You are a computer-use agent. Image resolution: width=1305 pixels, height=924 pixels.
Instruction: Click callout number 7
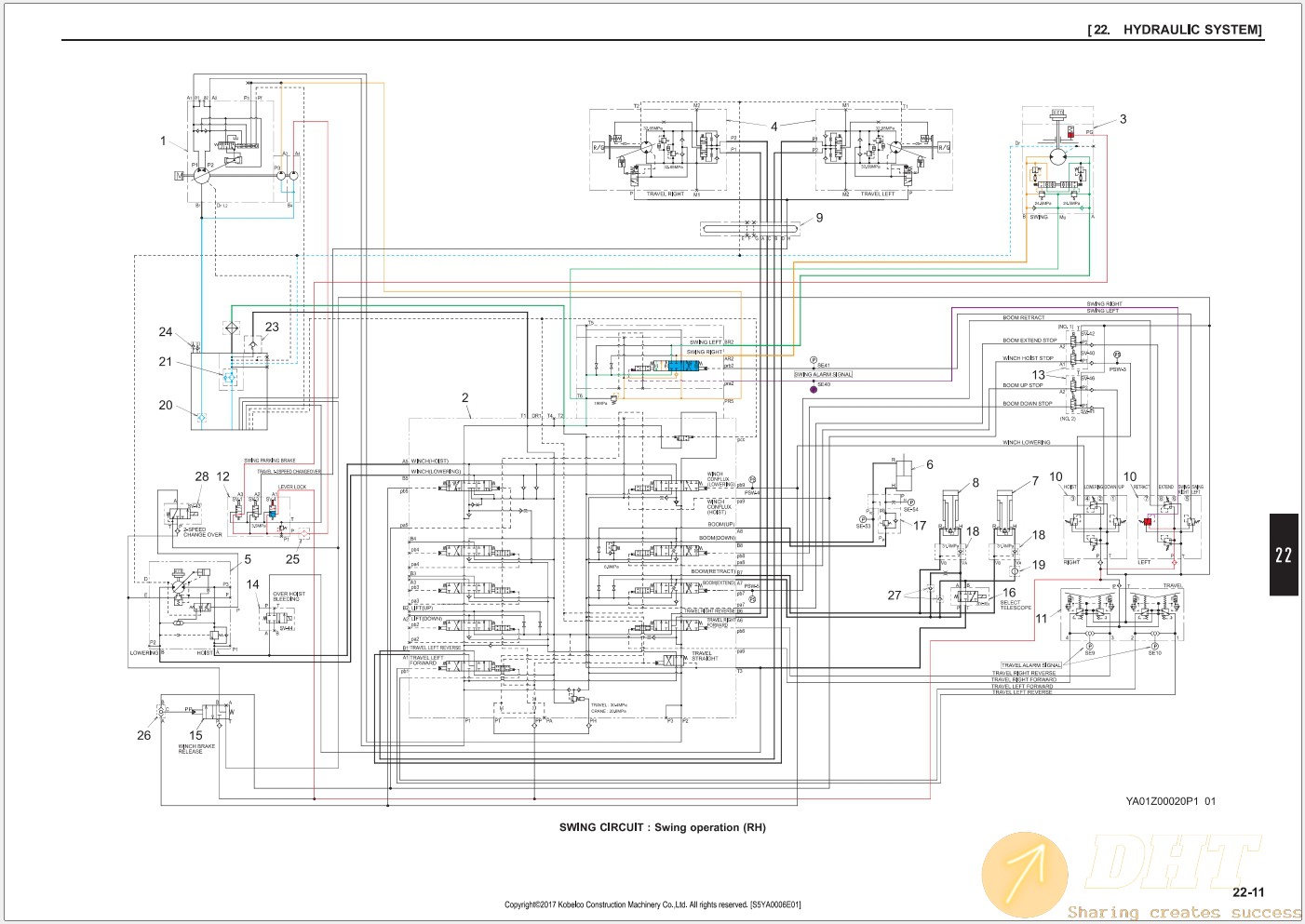click(x=1035, y=482)
